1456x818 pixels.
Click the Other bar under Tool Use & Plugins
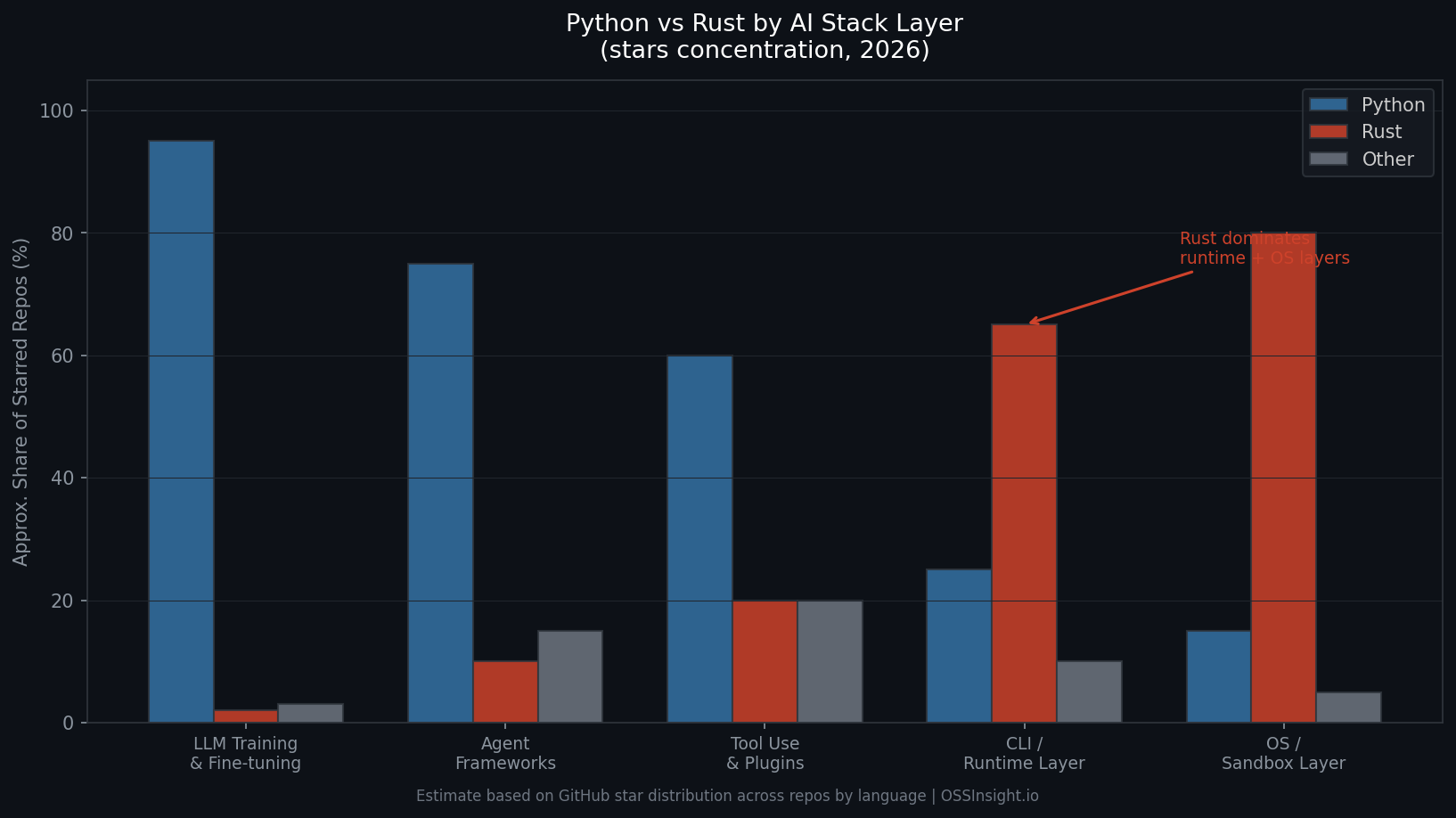830,661
